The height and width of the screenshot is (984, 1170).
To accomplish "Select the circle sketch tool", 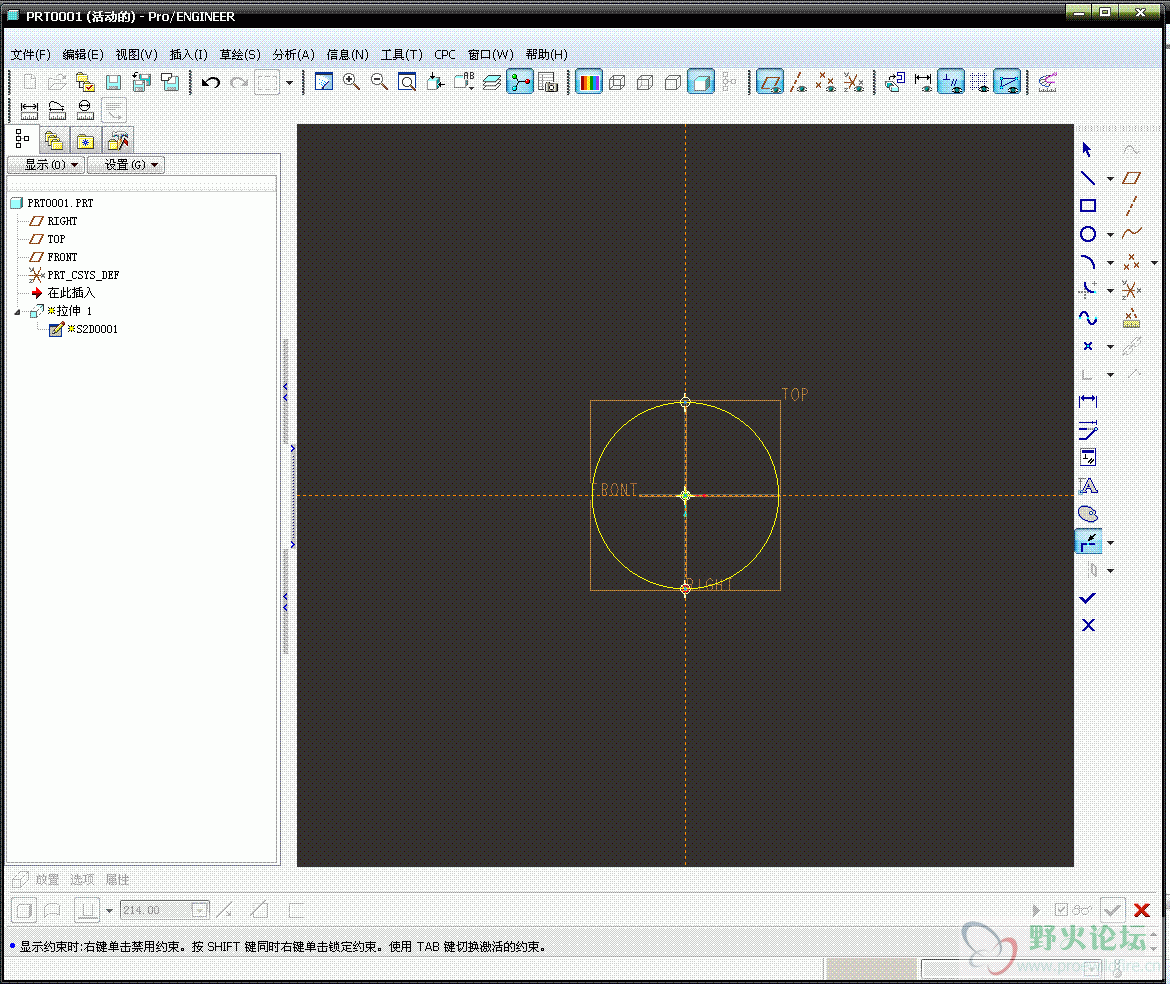I will [x=1088, y=234].
